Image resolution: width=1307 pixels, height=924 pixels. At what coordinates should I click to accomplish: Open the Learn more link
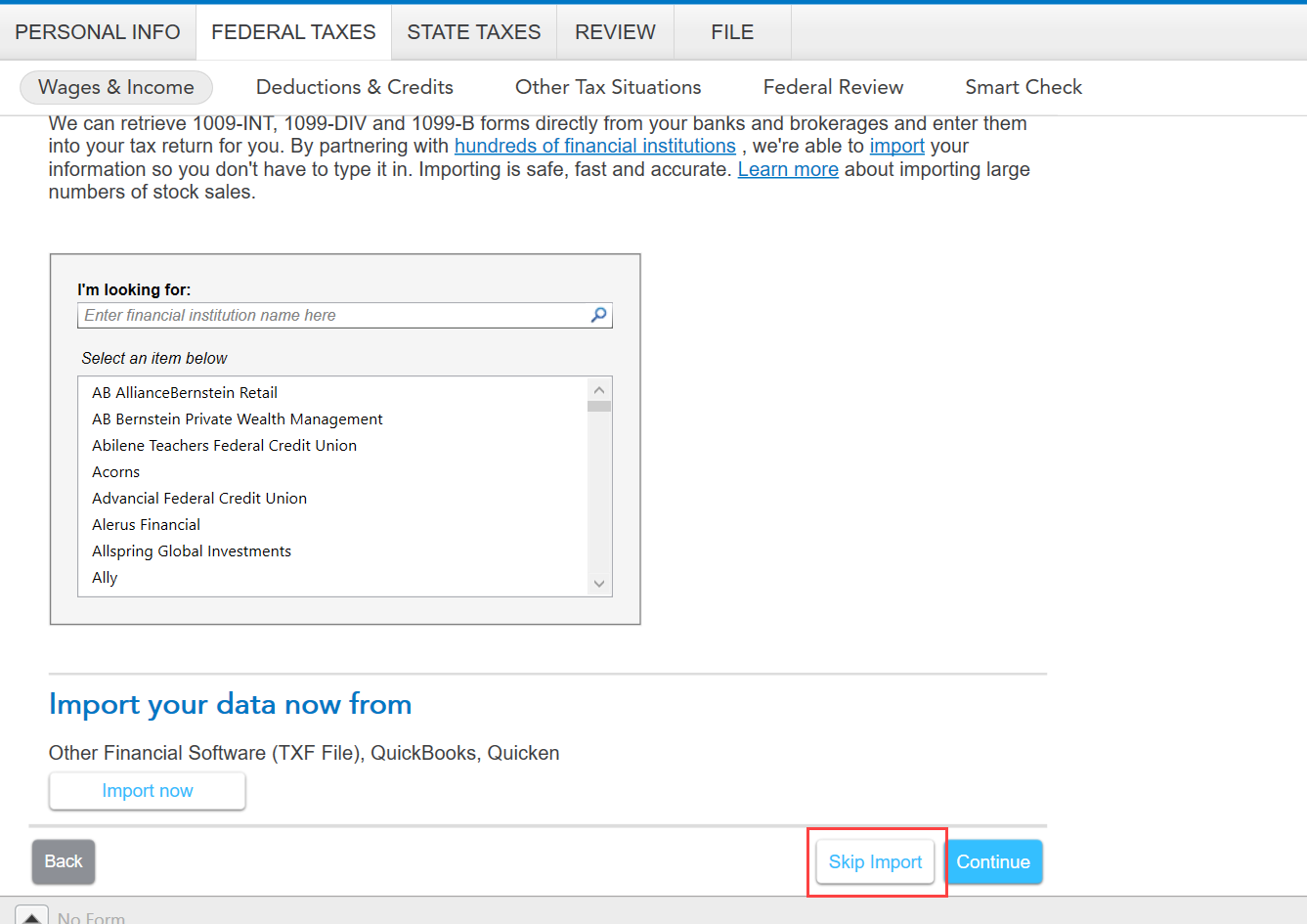[788, 169]
